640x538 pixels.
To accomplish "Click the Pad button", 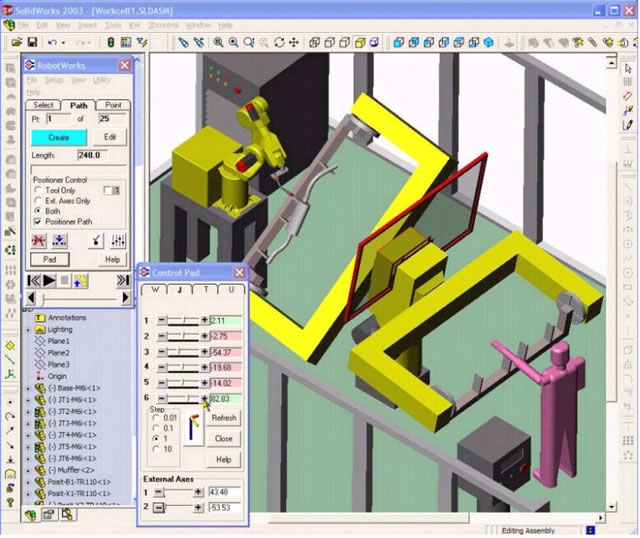I will click(50, 259).
